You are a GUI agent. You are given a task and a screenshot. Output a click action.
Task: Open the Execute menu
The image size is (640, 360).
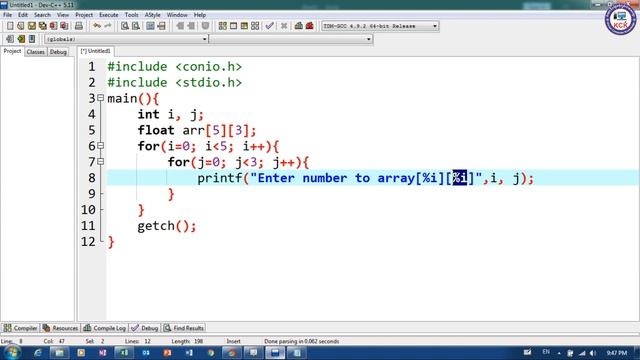tap(109, 15)
